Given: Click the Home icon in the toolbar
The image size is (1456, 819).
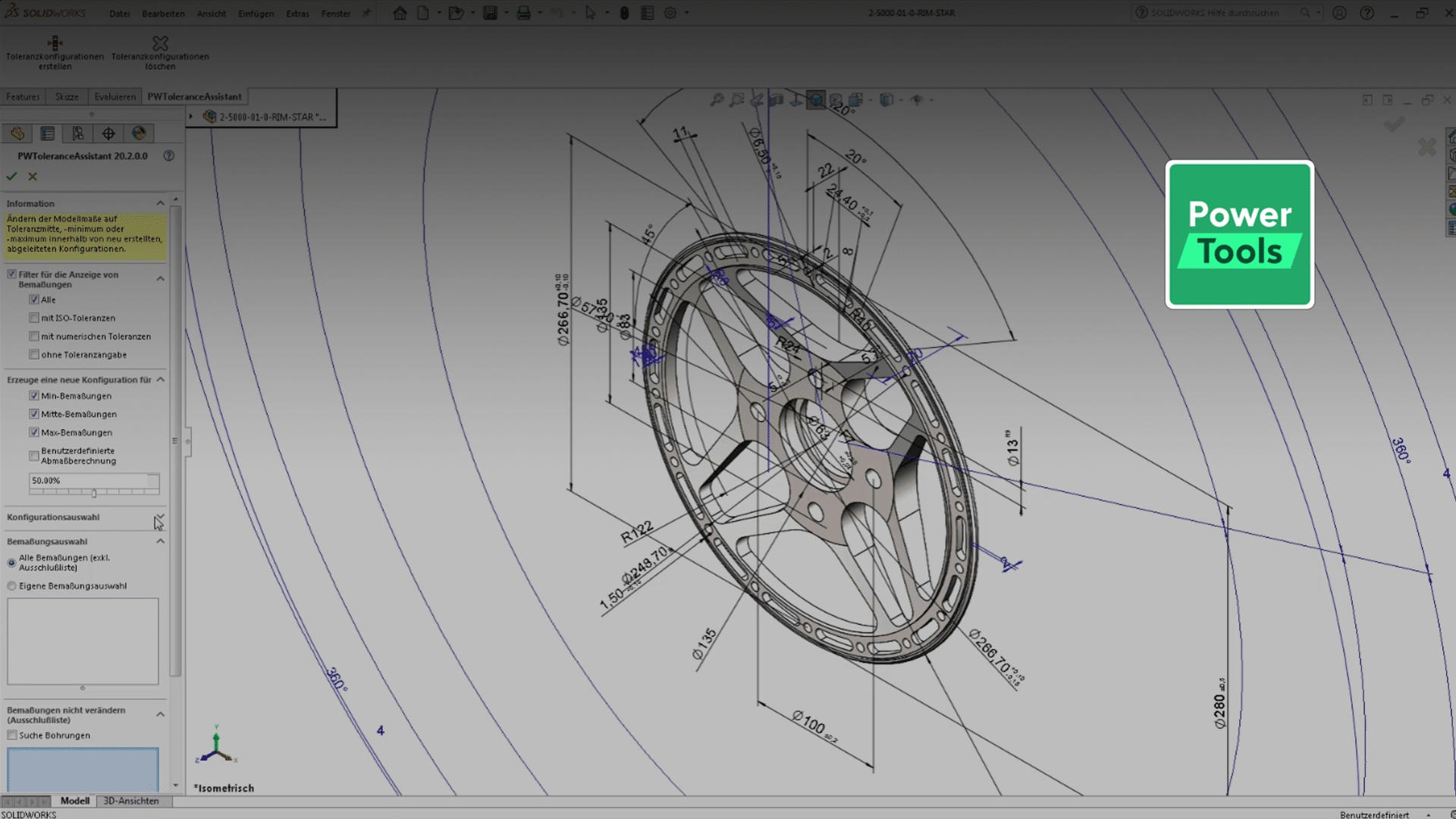Looking at the screenshot, I should pos(400,13).
